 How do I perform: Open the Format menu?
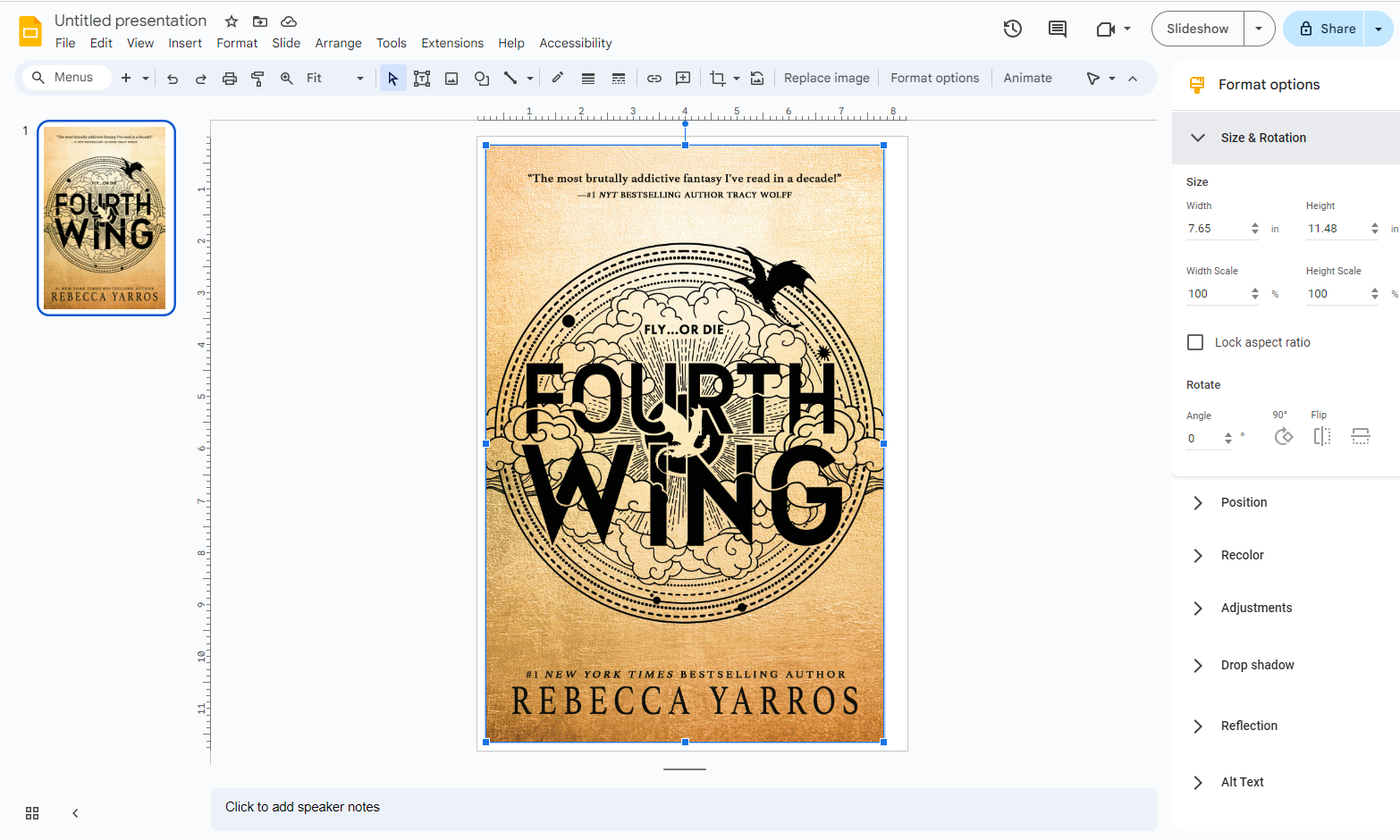237,43
